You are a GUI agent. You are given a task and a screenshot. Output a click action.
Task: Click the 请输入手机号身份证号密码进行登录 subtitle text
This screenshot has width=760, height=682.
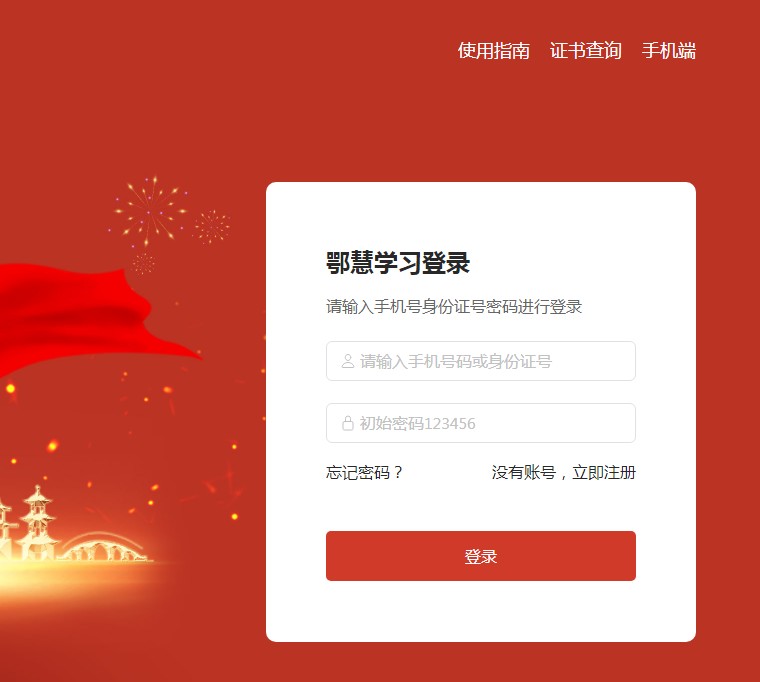[454, 307]
